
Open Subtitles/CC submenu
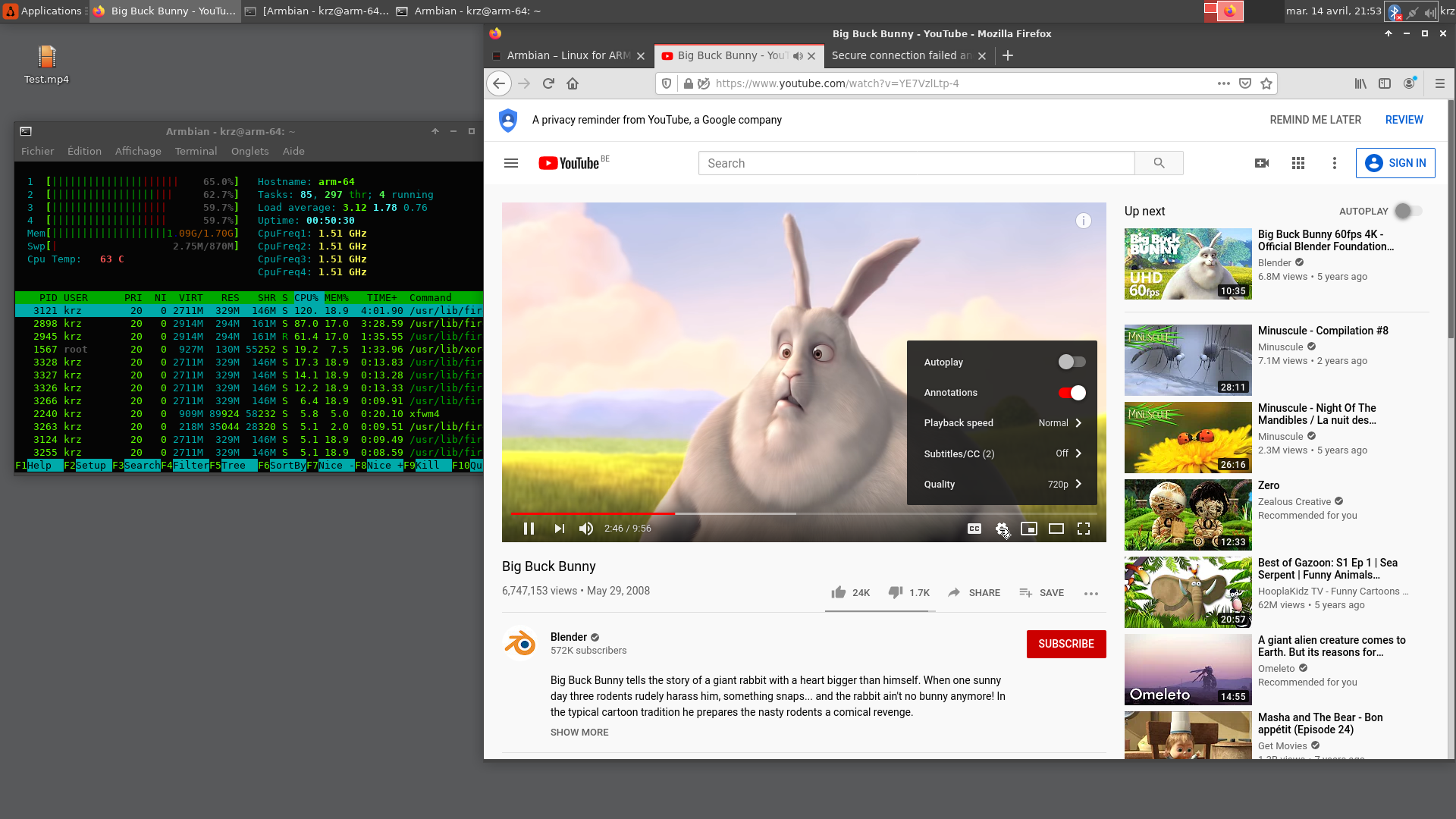coord(1002,453)
